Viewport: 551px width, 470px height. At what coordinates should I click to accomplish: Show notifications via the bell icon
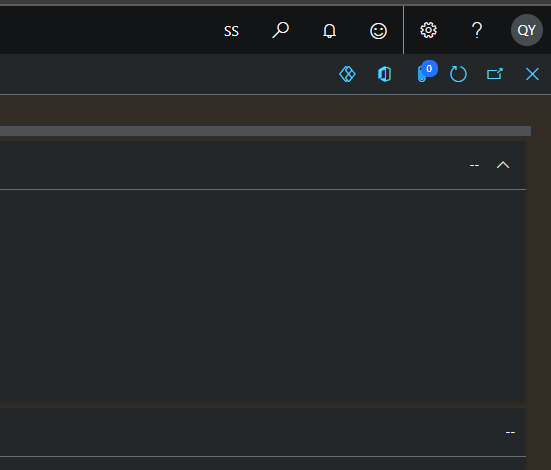coord(329,31)
